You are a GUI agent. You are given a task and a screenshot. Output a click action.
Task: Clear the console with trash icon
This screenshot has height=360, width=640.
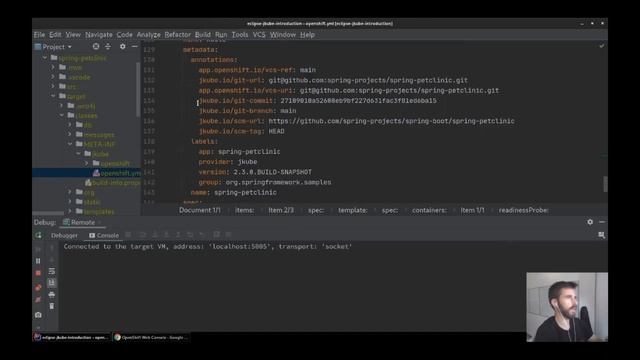[52, 306]
